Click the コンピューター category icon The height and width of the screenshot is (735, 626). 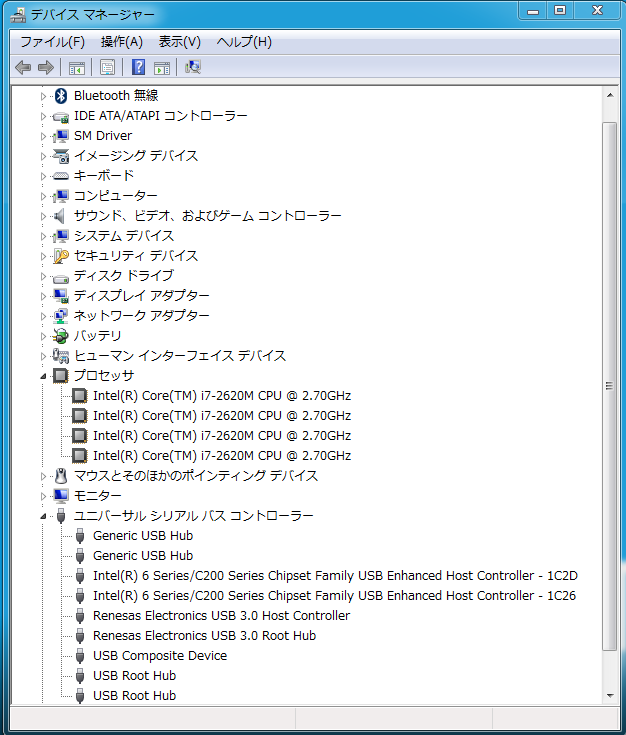[x=61, y=196]
